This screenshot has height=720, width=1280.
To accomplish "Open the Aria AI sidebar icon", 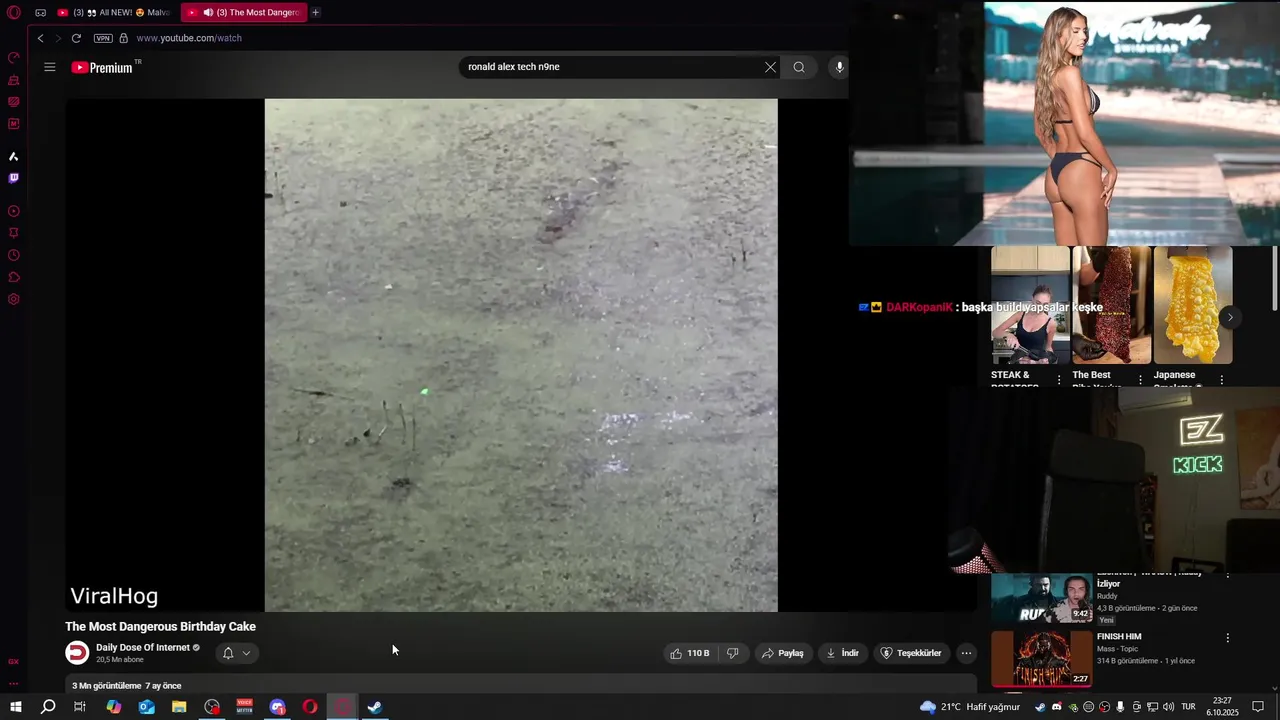I will pyautogui.click(x=14, y=157).
